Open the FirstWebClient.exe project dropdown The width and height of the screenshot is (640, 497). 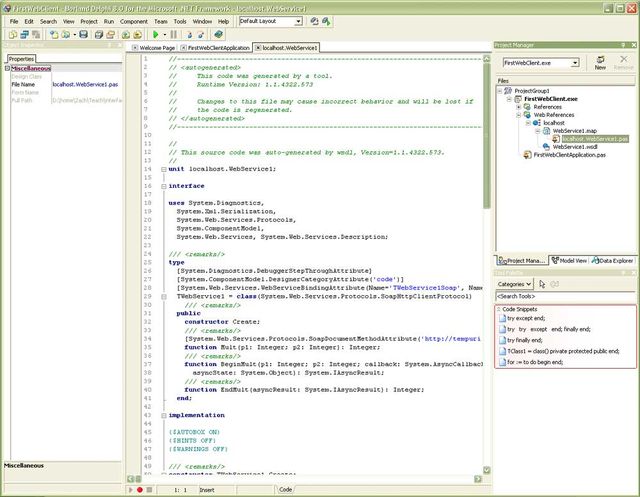[x=575, y=63]
